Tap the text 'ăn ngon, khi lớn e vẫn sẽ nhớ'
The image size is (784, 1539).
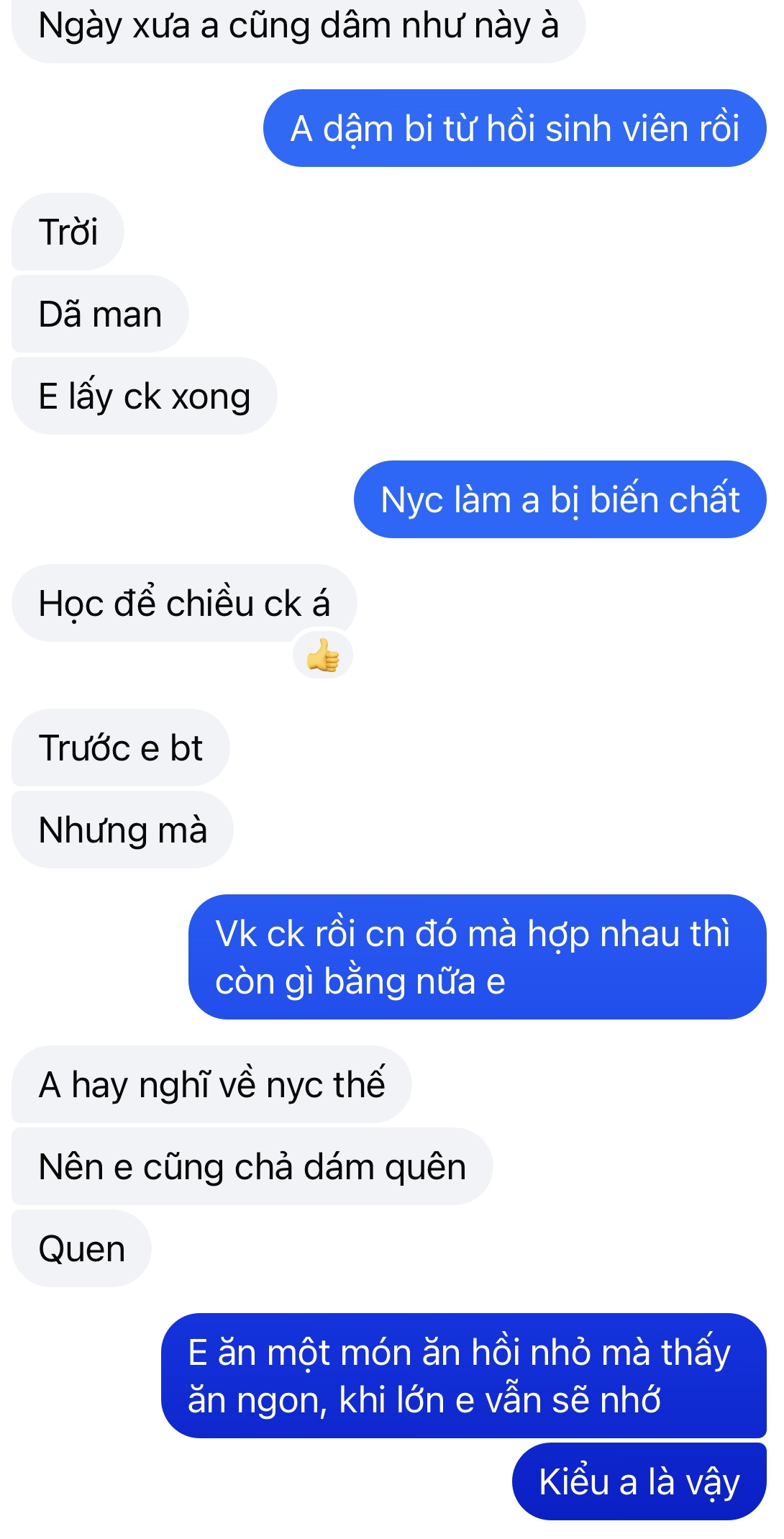click(x=424, y=1400)
